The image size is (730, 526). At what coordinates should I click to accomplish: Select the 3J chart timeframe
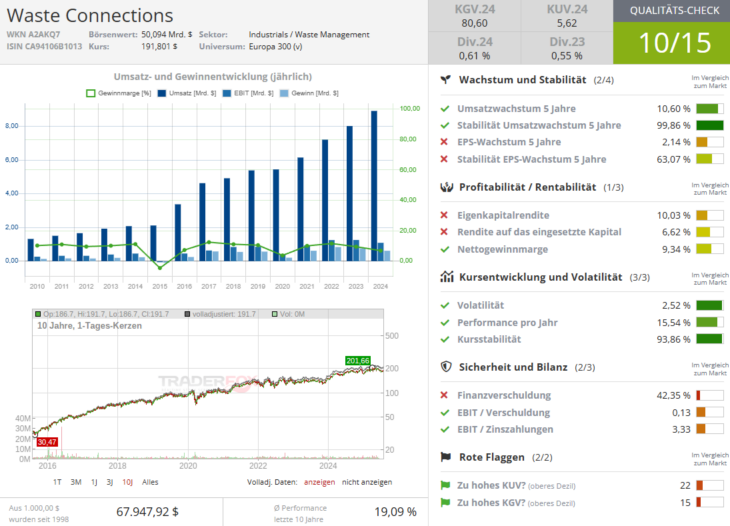(x=110, y=482)
